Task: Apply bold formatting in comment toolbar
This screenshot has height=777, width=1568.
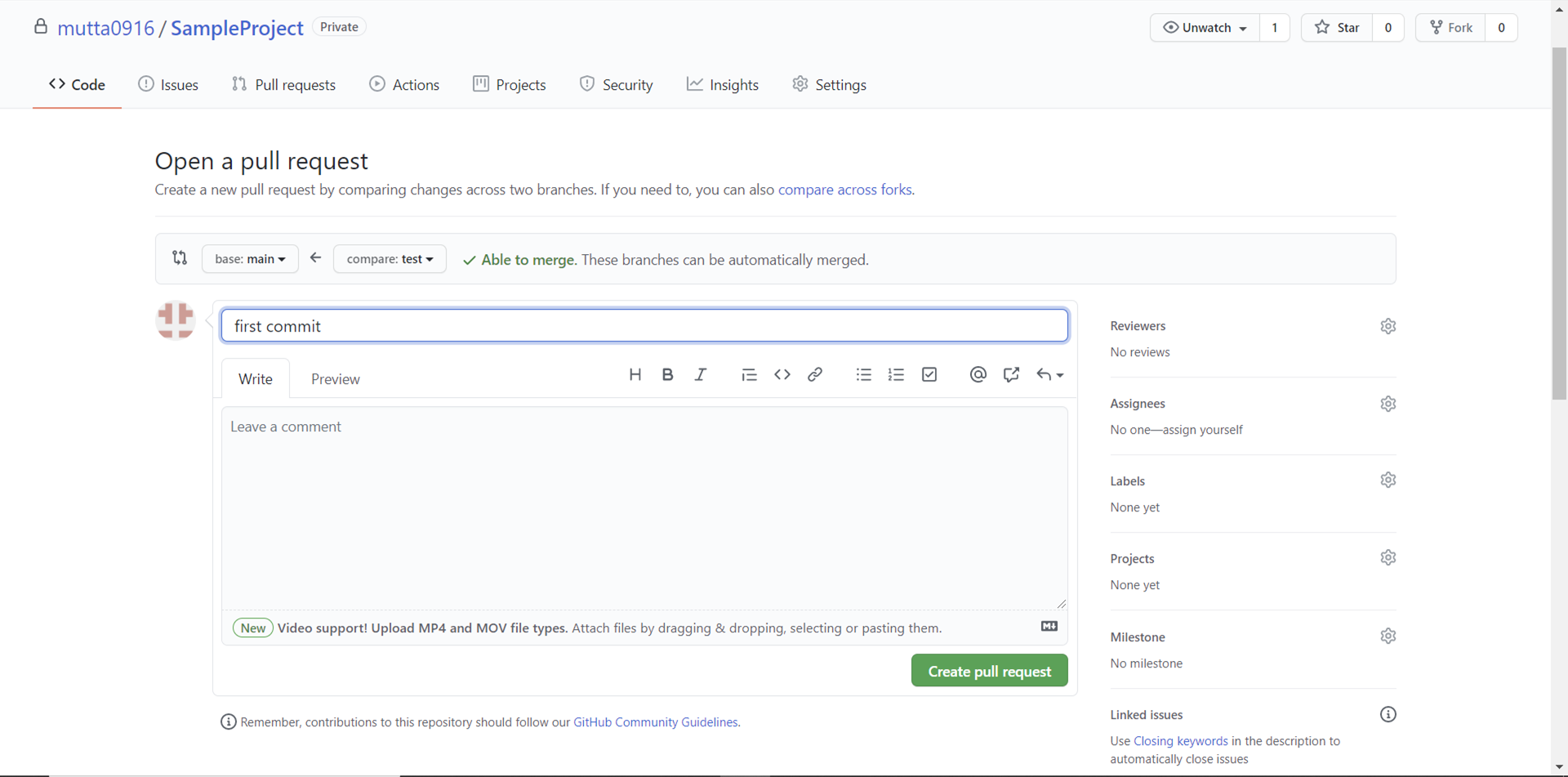Action: (x=668, y=375)
